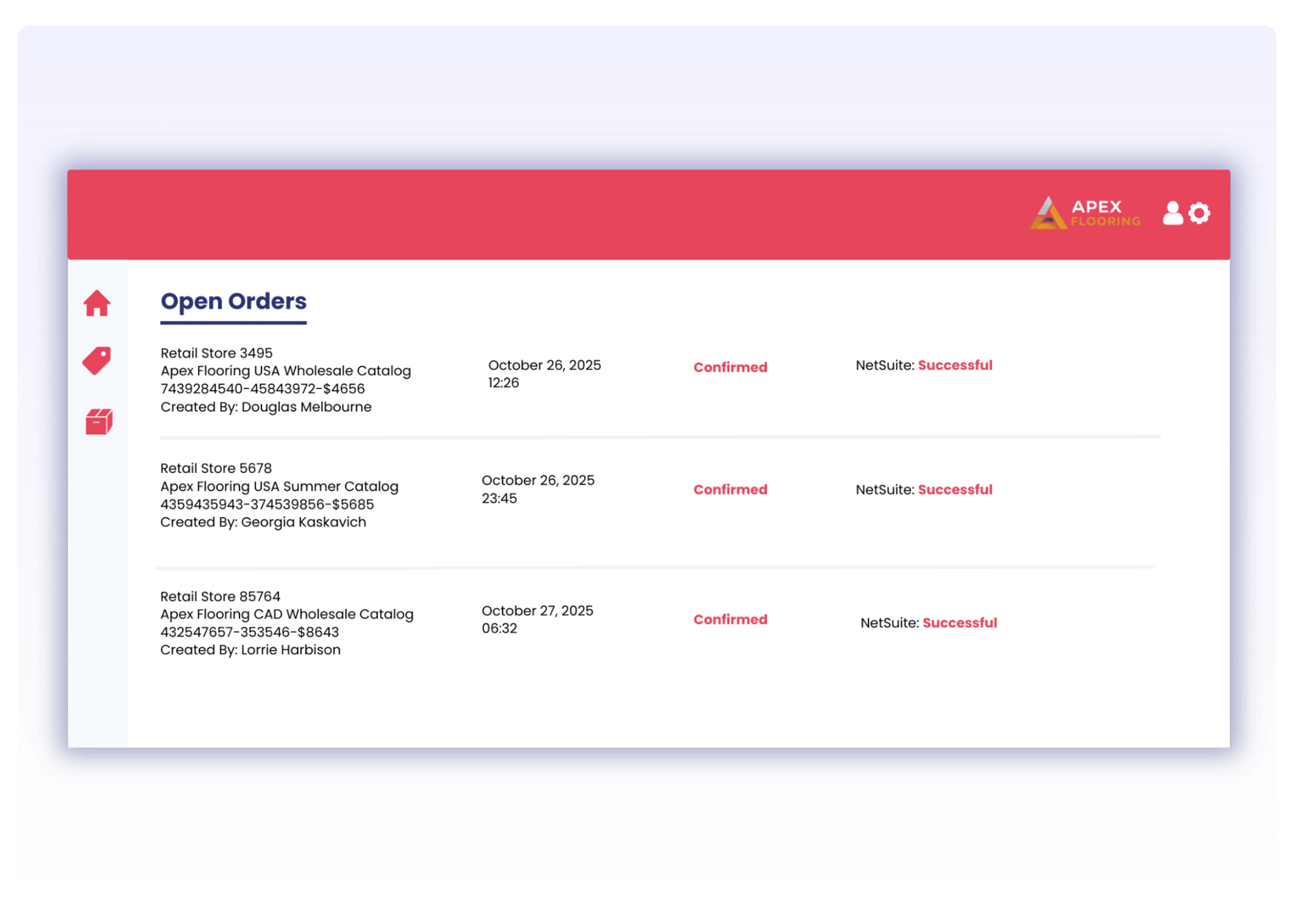Open the user profile icon in the header
Screen dimensions: 1294x924
[x=1171, y=213]
